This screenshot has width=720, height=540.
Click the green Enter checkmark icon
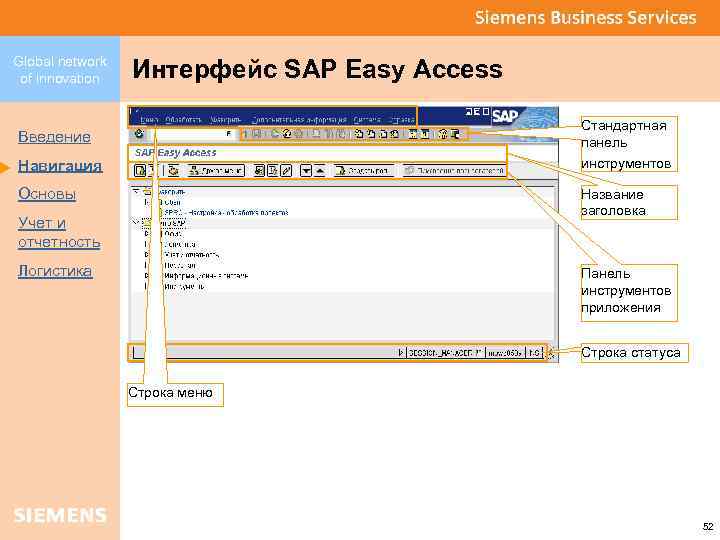pos(139,134)
